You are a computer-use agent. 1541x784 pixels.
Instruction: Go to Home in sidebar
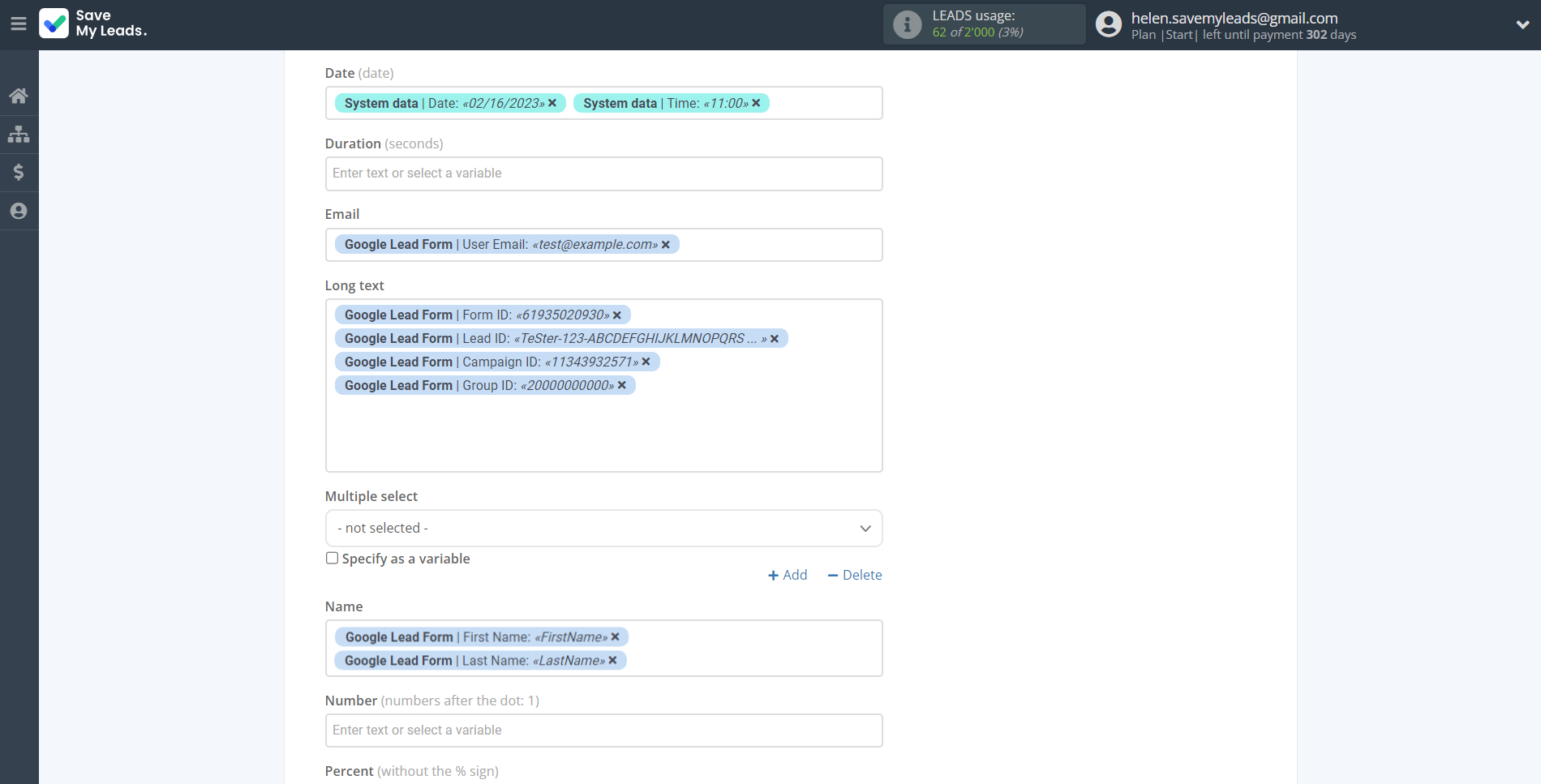click(19, 96)
